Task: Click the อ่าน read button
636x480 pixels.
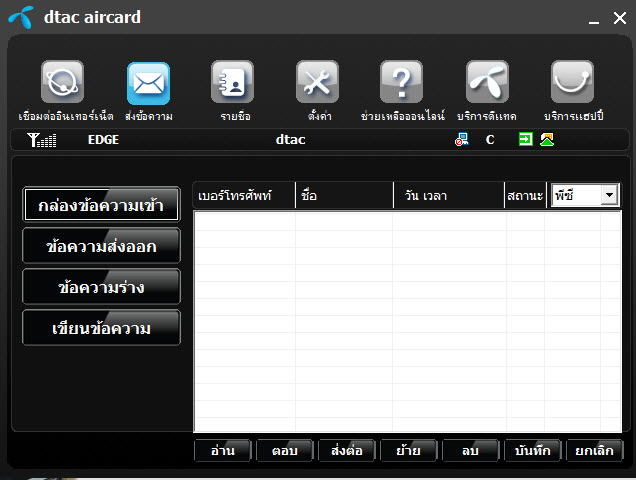Action: click(x=223, y=451)
